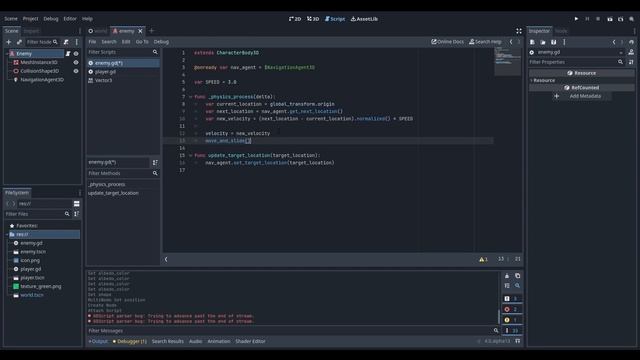Image resolution: width=640 pixels, height=360 pixels.
Task: Fold the _physics_process function at line 7
Action: click(190, 97)
